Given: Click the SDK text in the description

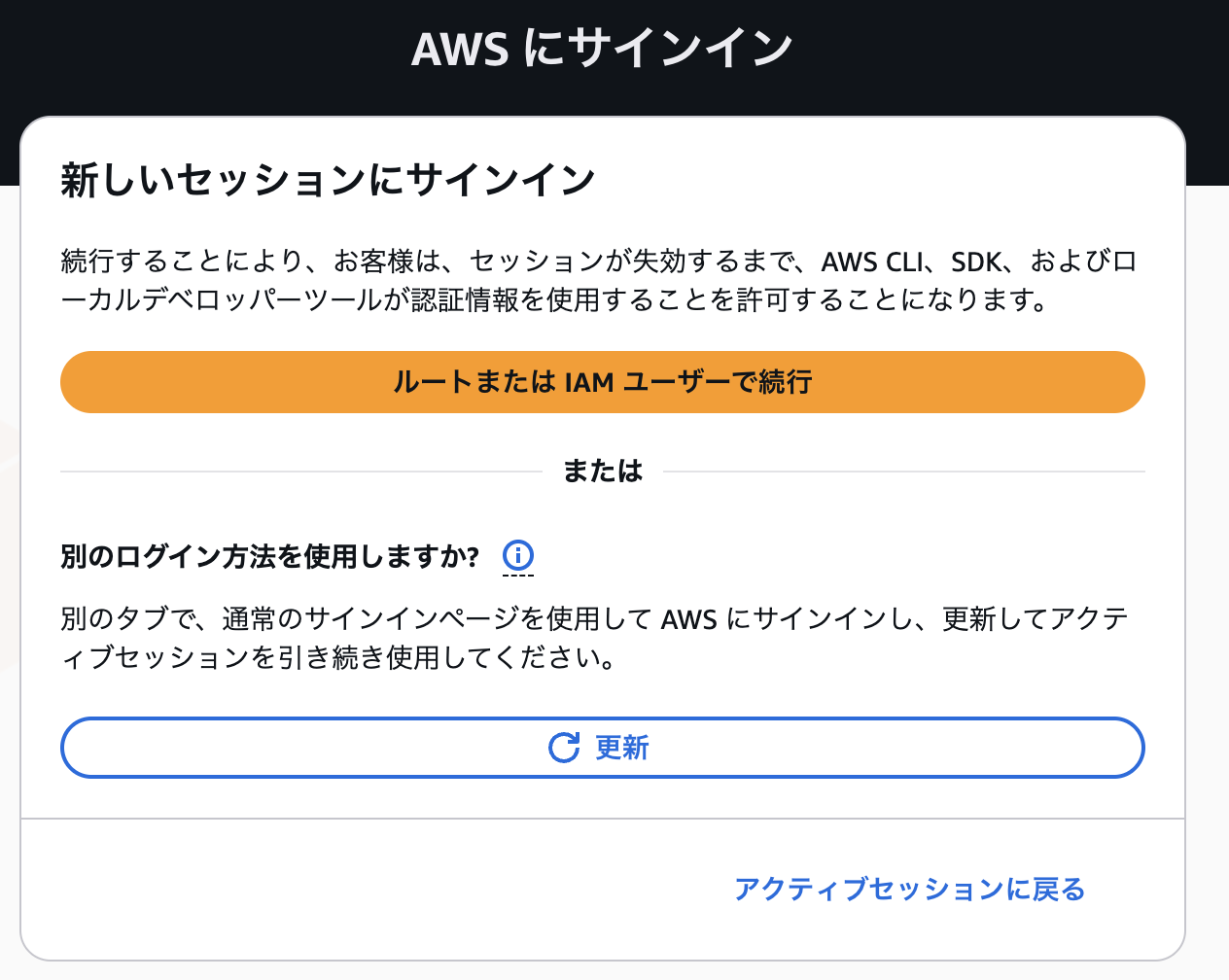Looking at the screenshot, I should [x=975, y=262].
